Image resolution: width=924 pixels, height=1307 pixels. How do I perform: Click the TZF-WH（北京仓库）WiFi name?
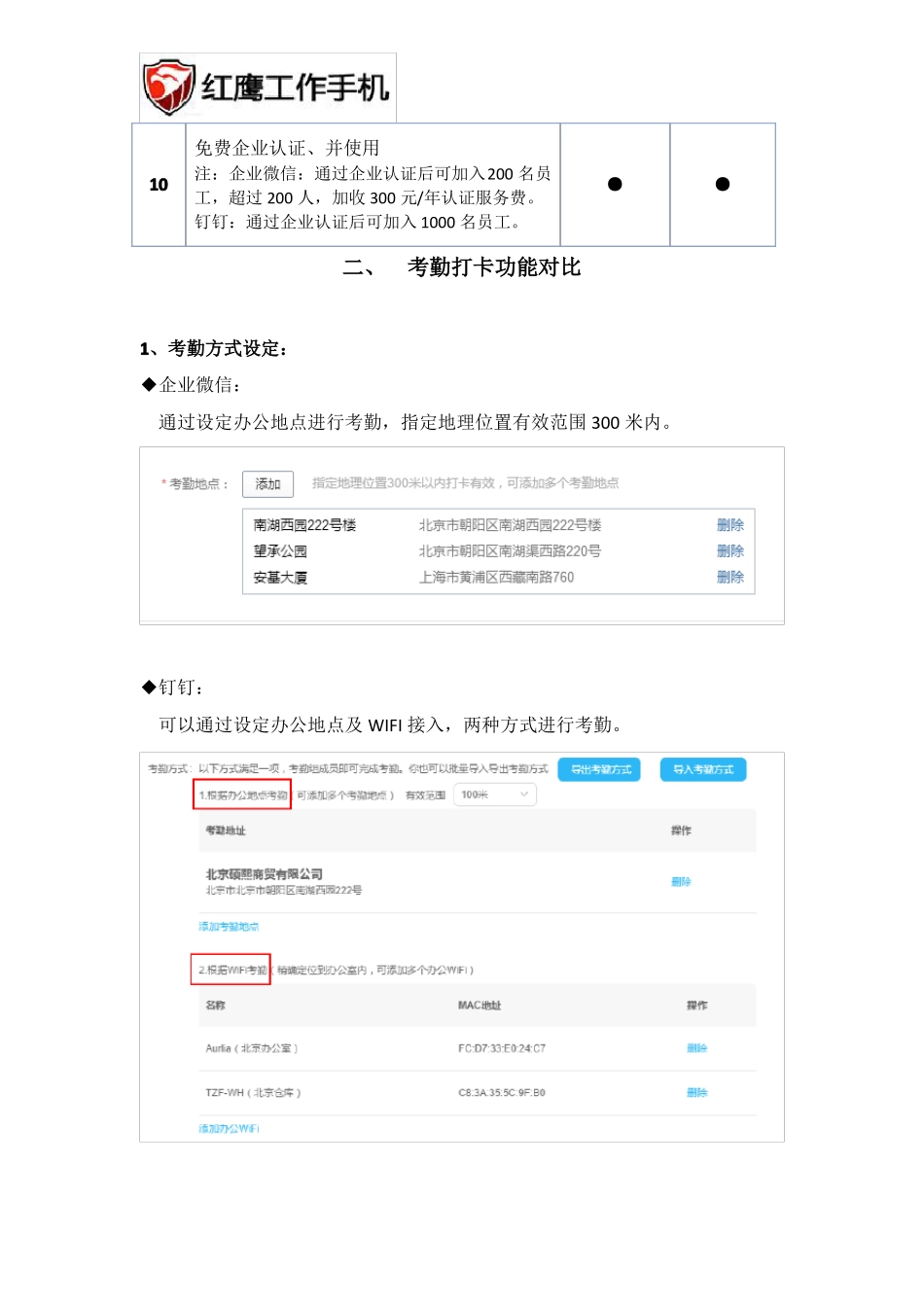pos(254,1093)
